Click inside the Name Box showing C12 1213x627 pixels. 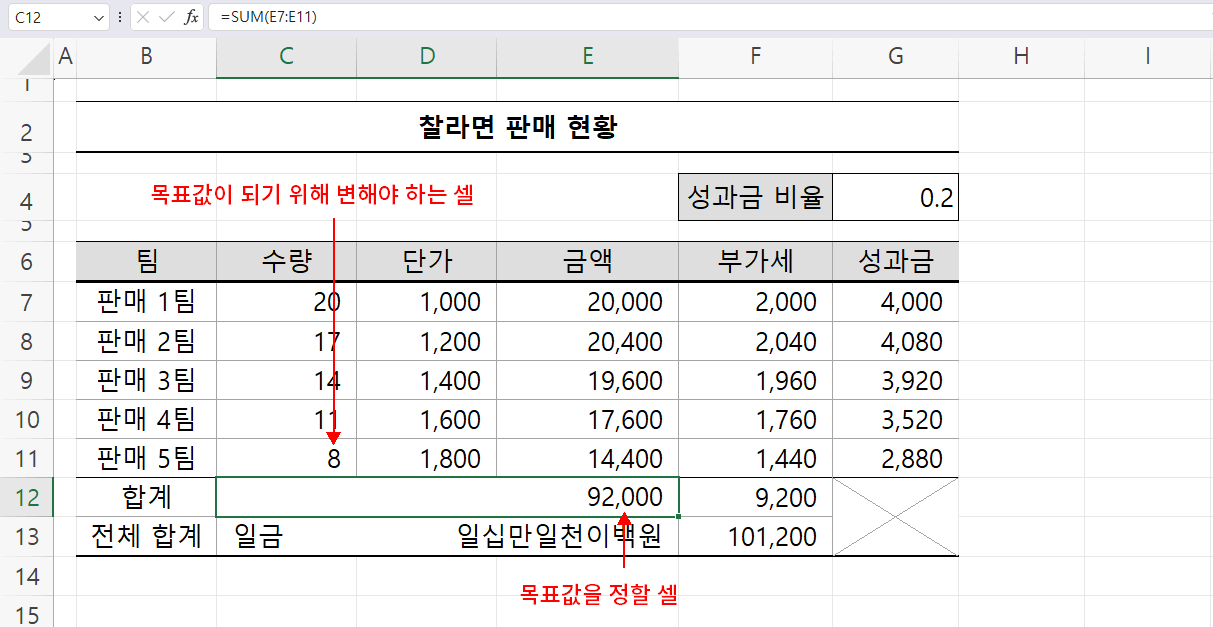(35, 17)
